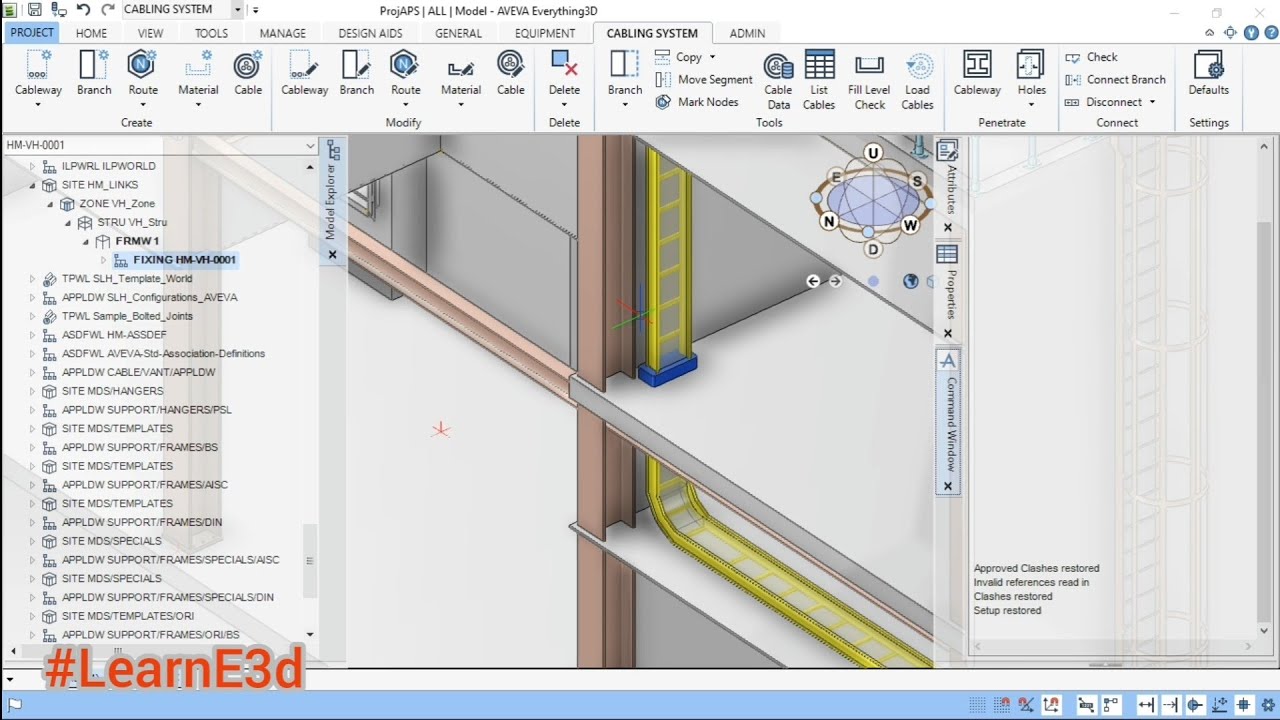The width and height of the screenshot is (1280, 720).
Task: Click Penetrate Cableway icon
Action: (977, 65)
